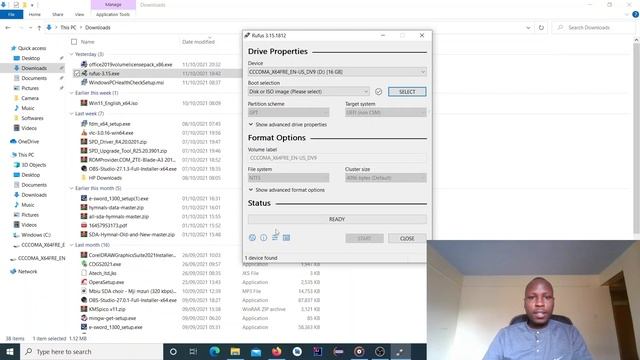Open Downloads under Quick access
This screenshot has width=640, height=360.
point(34,68)
